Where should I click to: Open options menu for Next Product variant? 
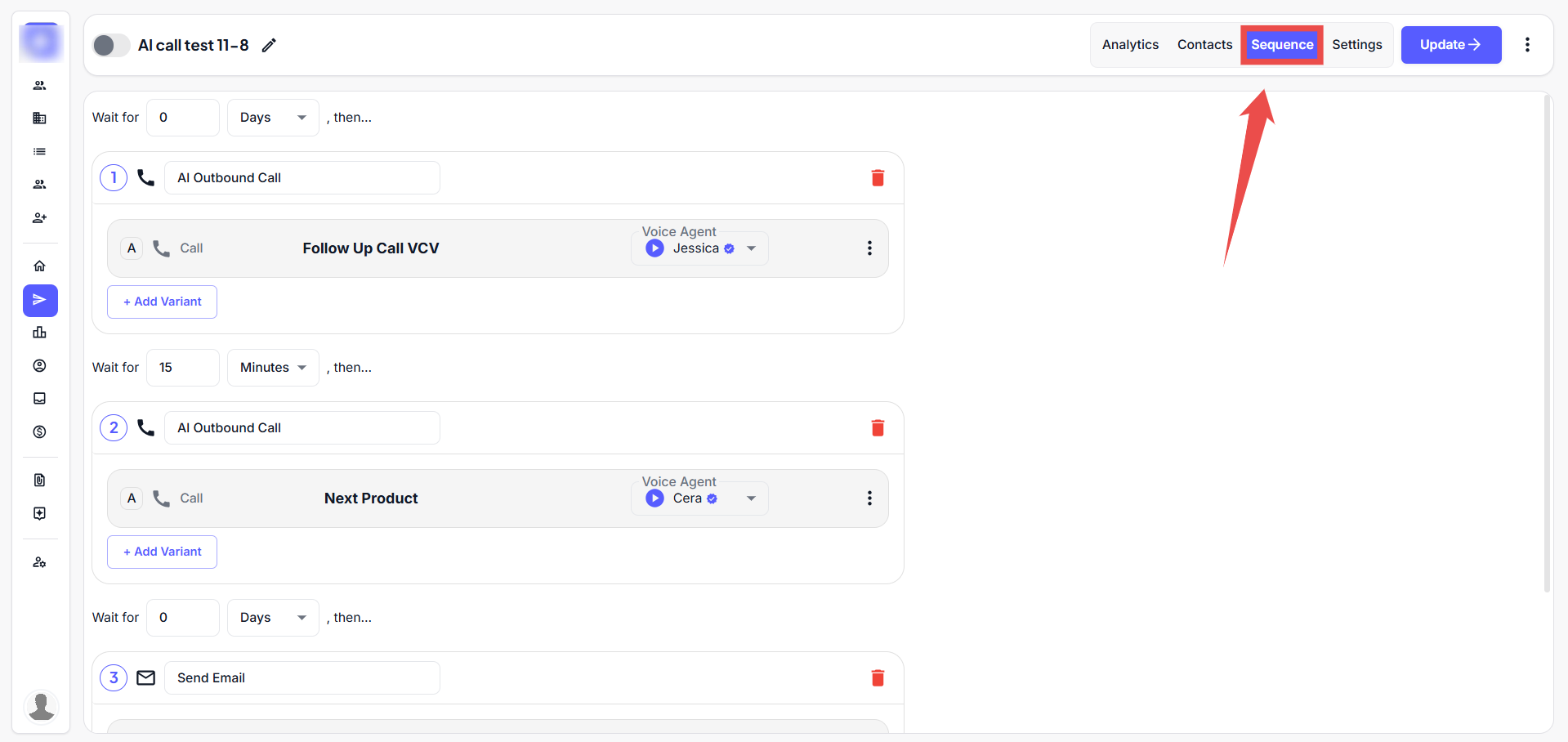[x=869, y=498]
